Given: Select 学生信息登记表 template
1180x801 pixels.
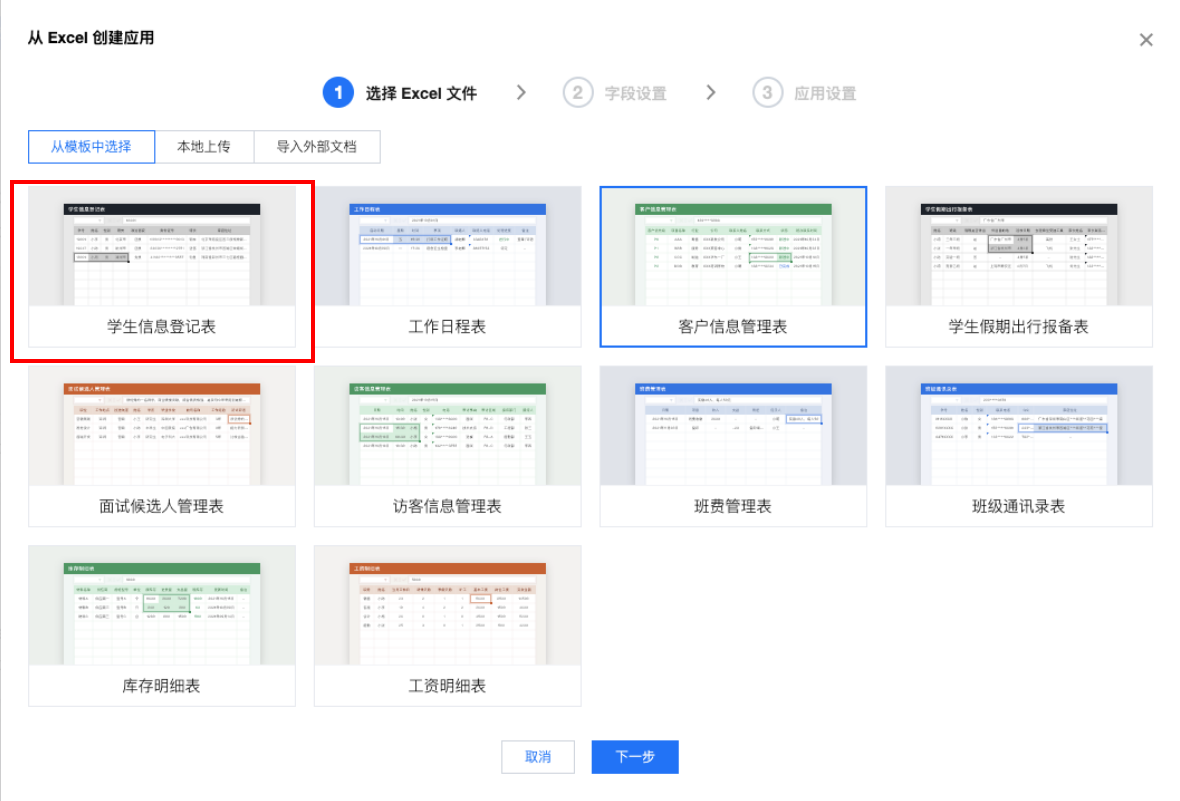Looking at the screenshot, I should (162, 266).
